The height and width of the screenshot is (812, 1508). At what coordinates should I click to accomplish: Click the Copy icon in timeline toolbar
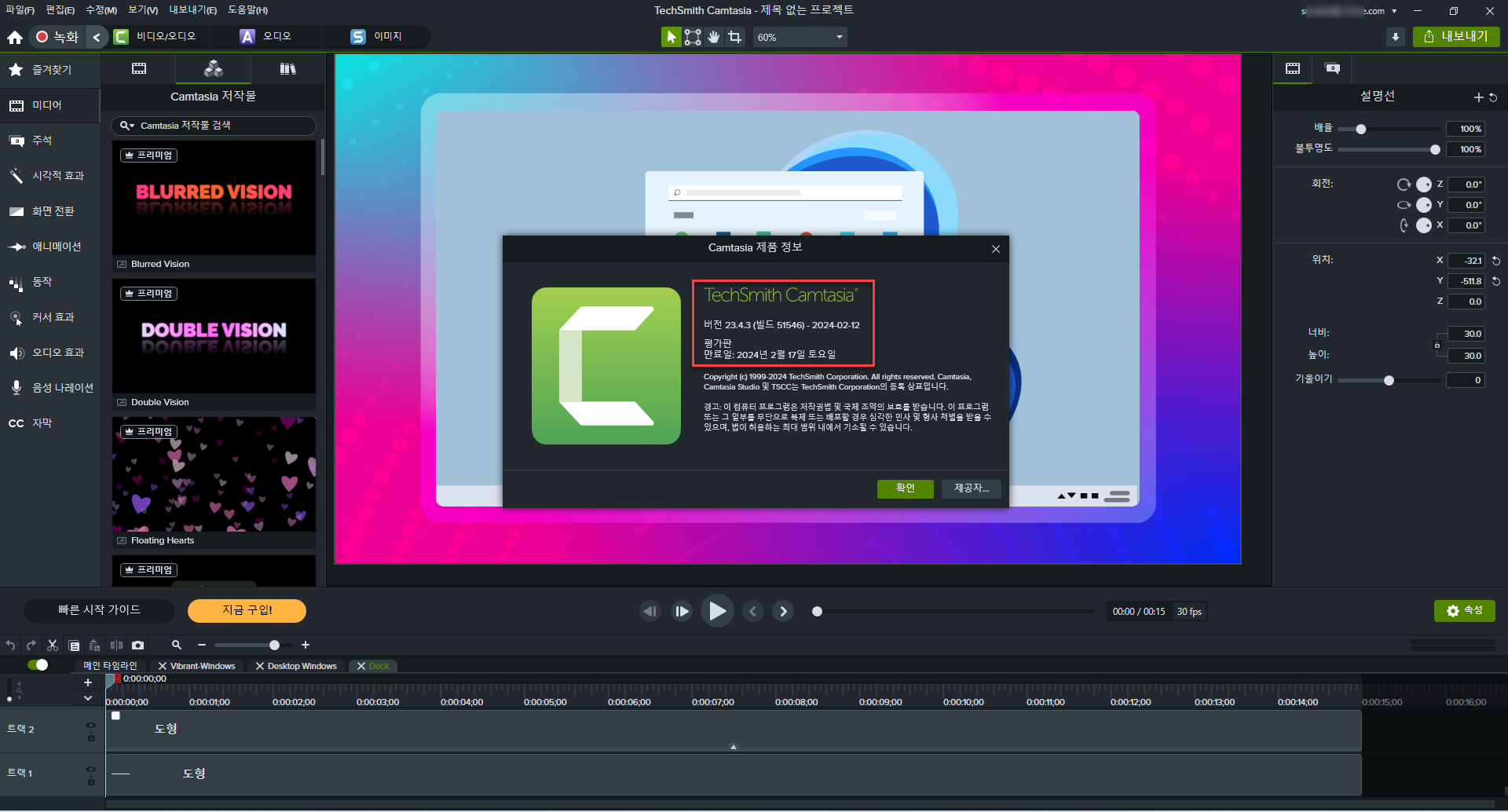pos(74,645)
